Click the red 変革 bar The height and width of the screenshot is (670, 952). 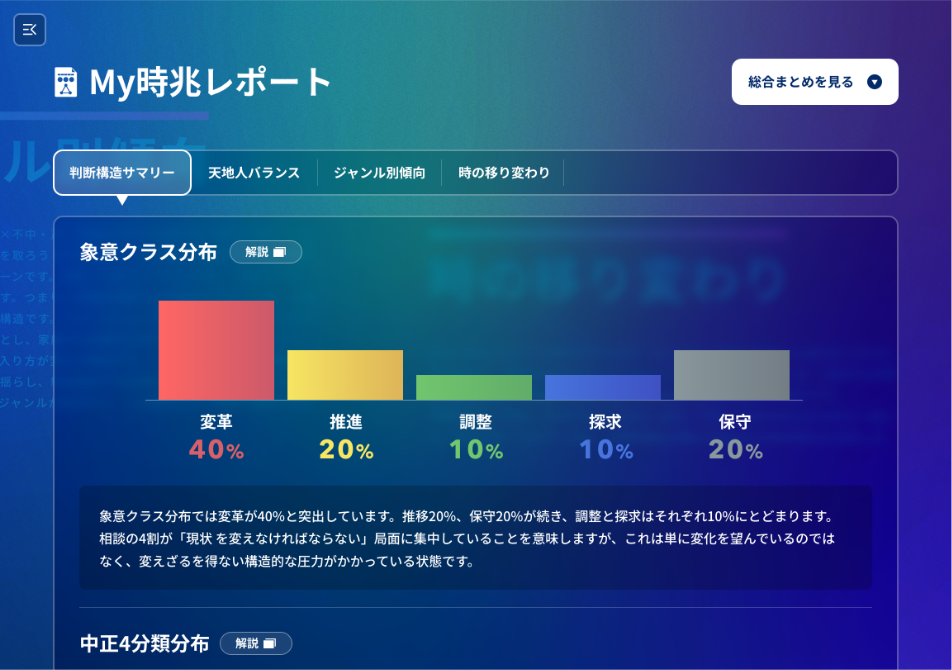(x=216, y=350)
